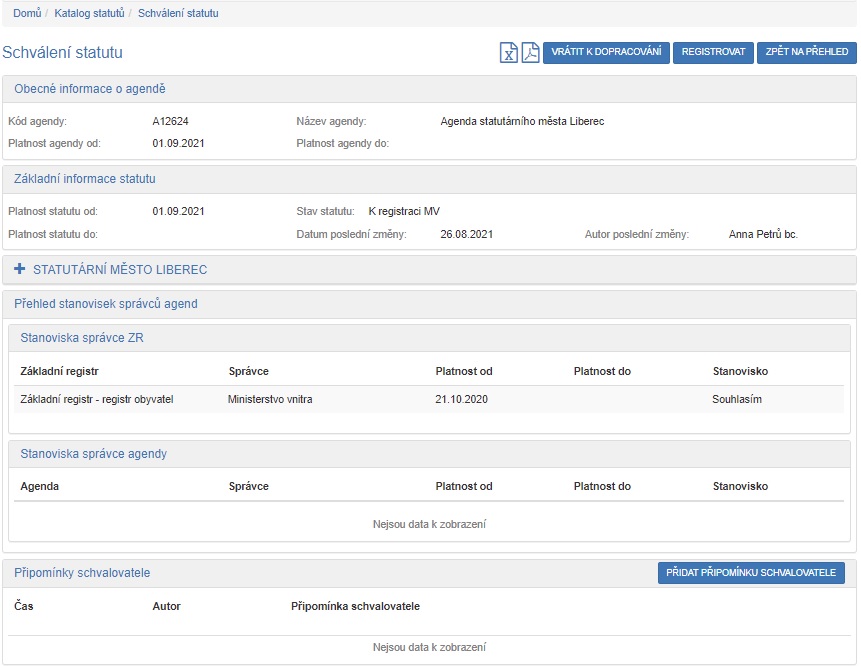861x666 pixels.
Task: Click the Vrátit k dopracování button
Action: pos(606,52)
